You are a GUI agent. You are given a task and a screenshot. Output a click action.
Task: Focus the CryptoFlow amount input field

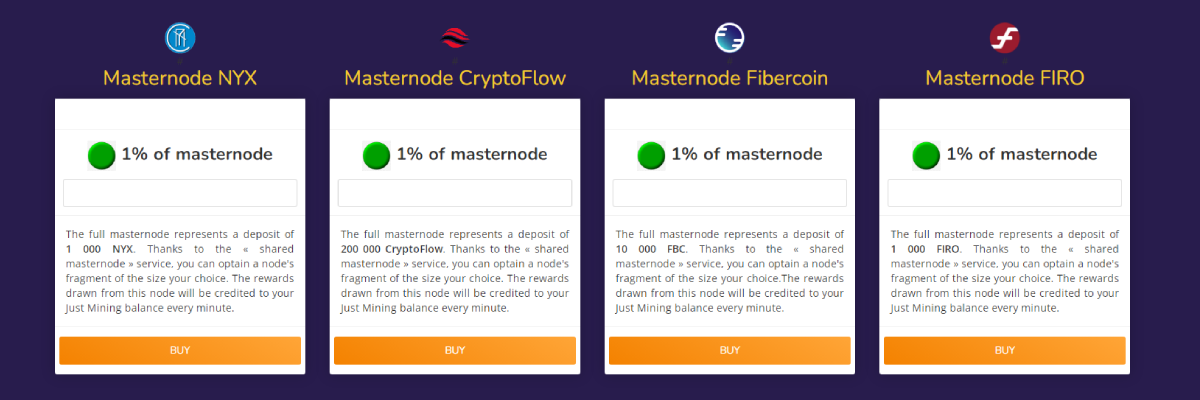click(455, 193)
